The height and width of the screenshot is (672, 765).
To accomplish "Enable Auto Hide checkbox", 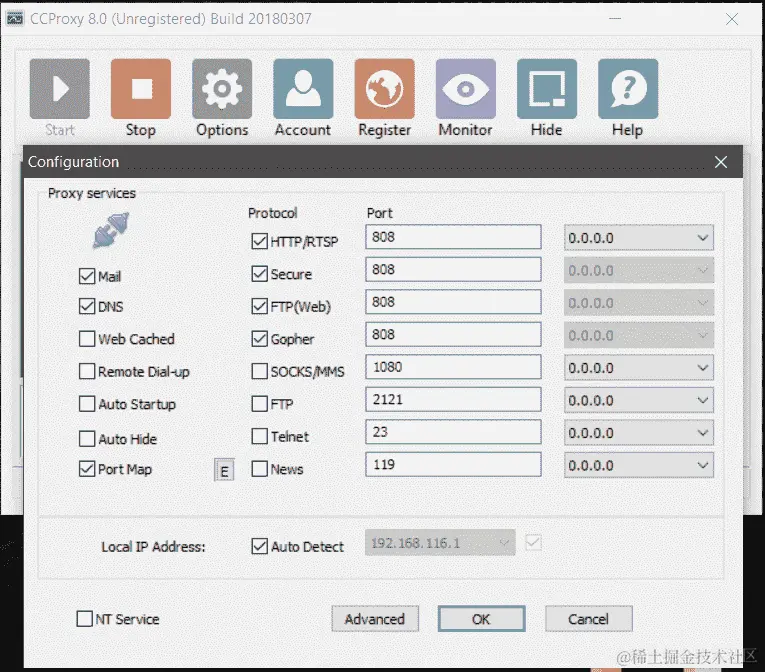I will [x=87, y=439].
